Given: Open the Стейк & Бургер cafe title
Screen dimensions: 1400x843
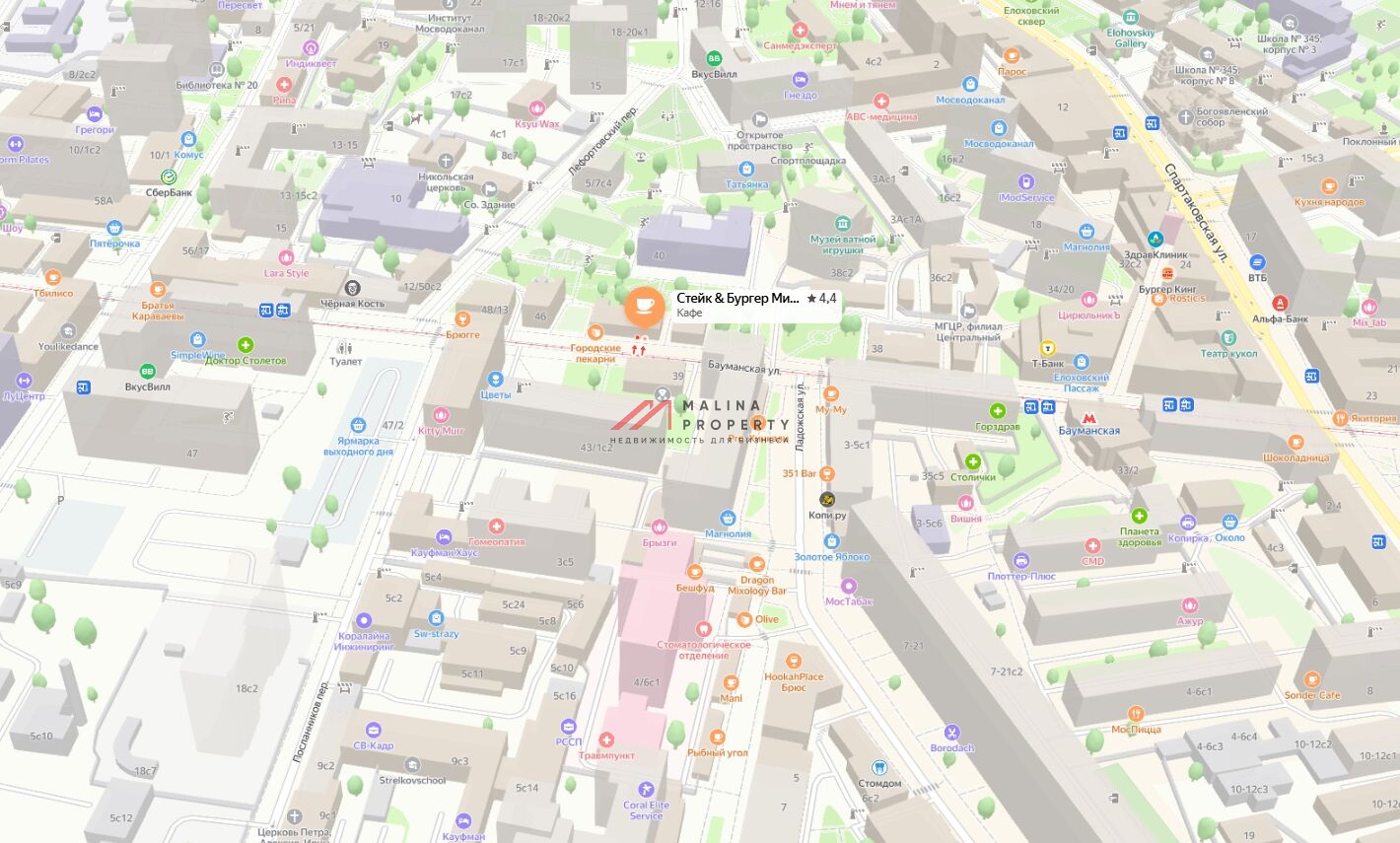Looking at the screenshot, I should coord(736,298).
